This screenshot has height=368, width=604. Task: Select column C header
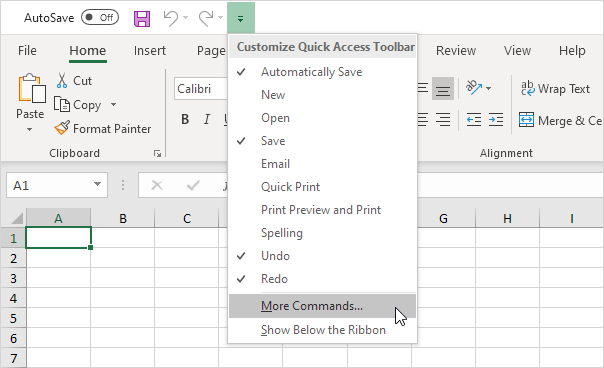(x=187, y=218)
